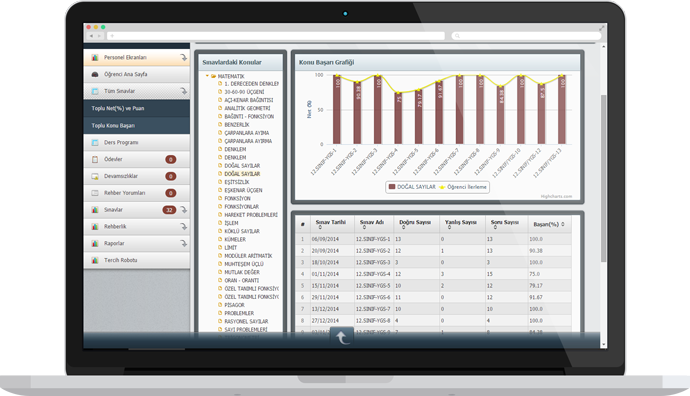Toggle DOĞAL SAYILAR series in chart legend
The image size is (690, 396).
tap(412, 187)
